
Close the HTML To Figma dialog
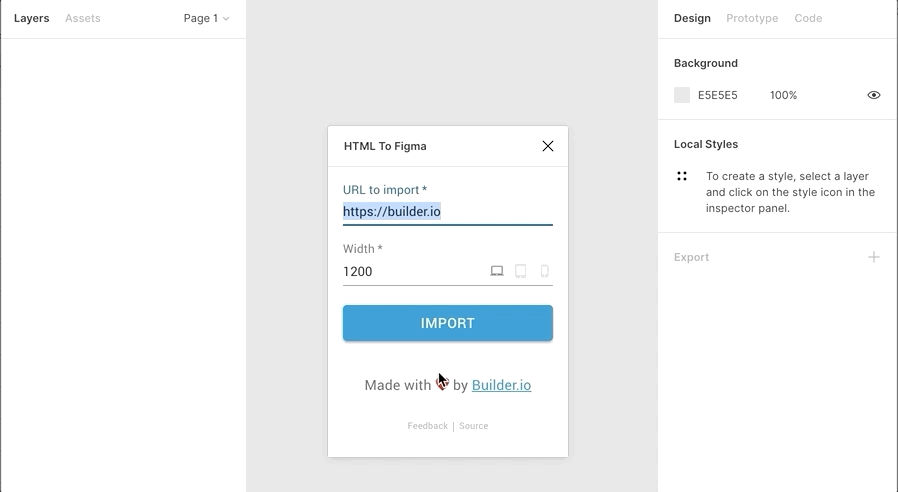(548, 146)
